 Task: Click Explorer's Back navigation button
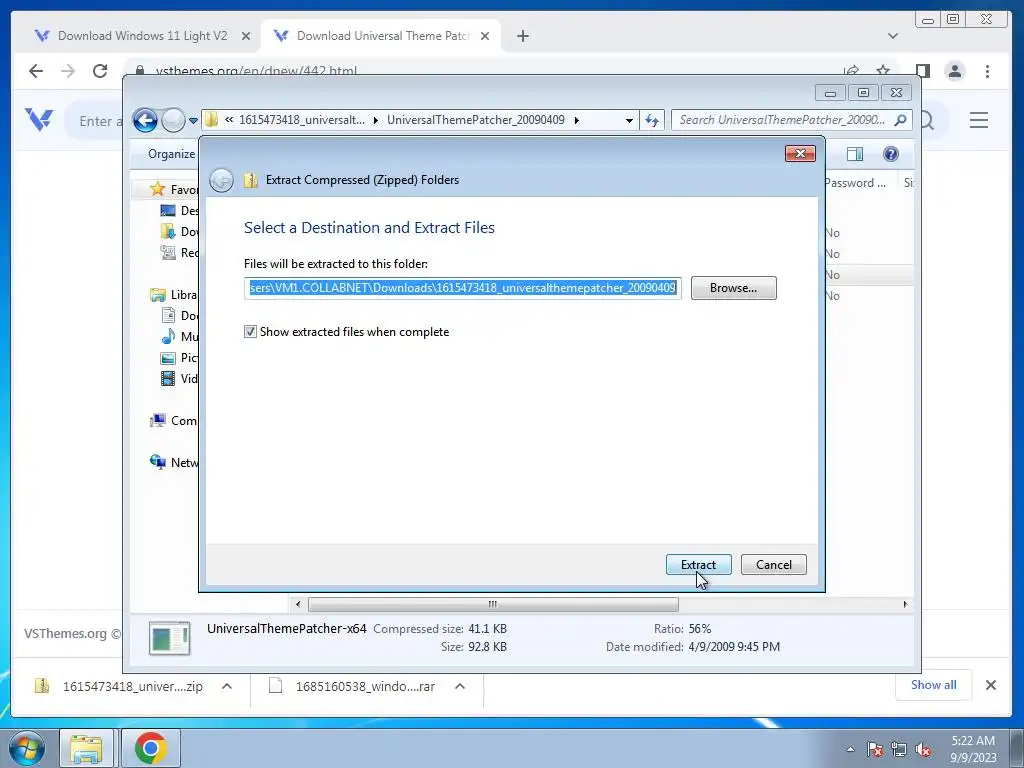(x=145, y=120)
